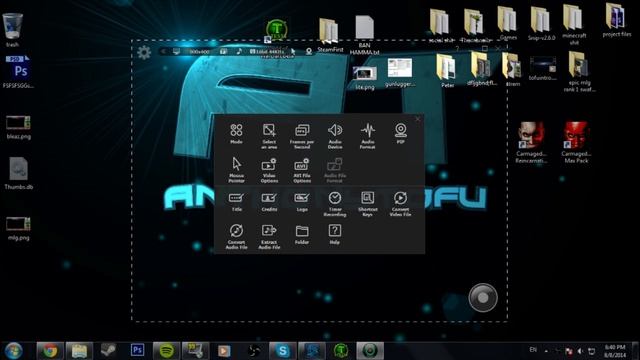640x360 pixels.
Task: Open the Credits overlay option
Action: 269,202
